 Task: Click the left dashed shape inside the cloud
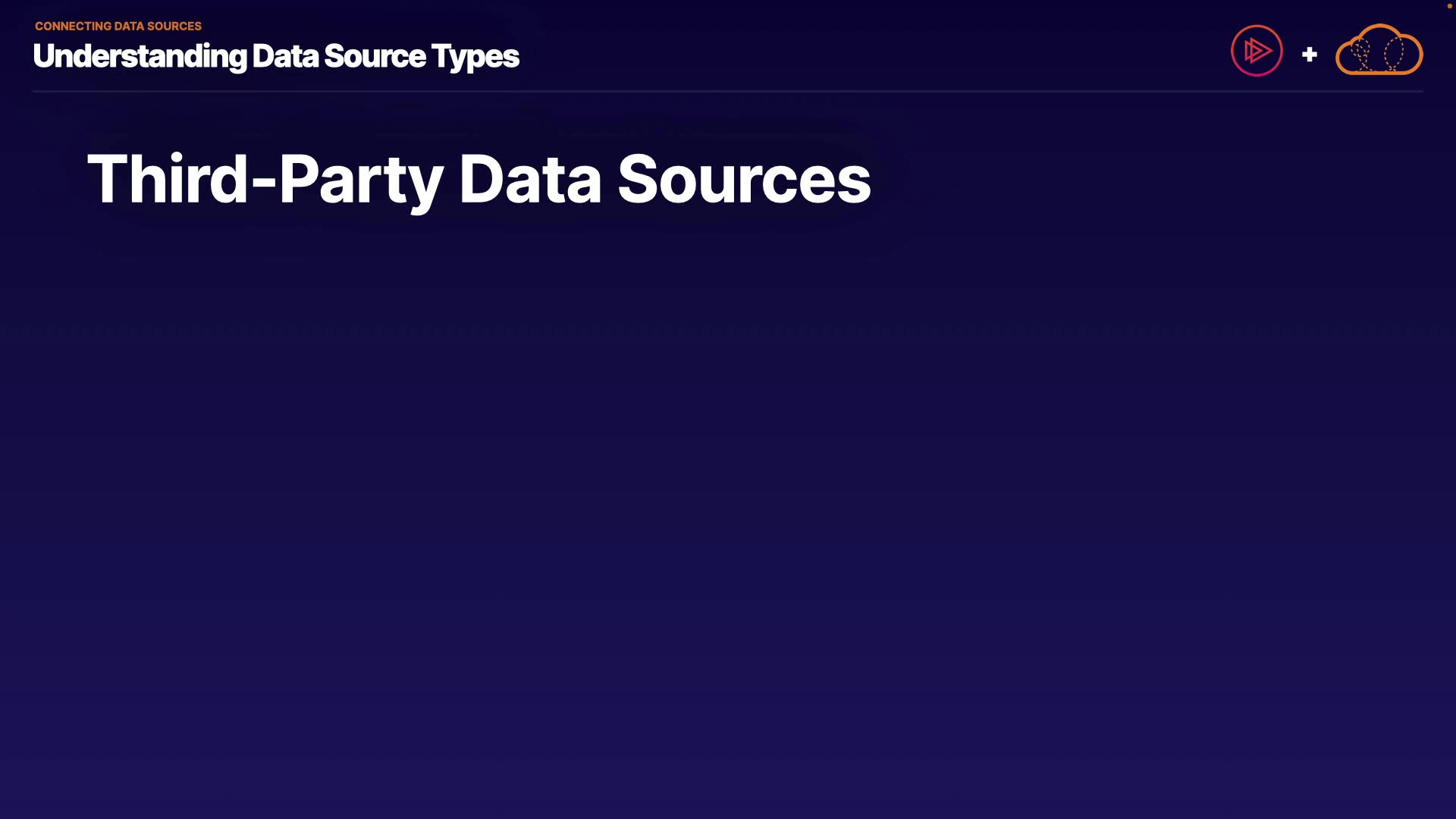(1362, 54)
